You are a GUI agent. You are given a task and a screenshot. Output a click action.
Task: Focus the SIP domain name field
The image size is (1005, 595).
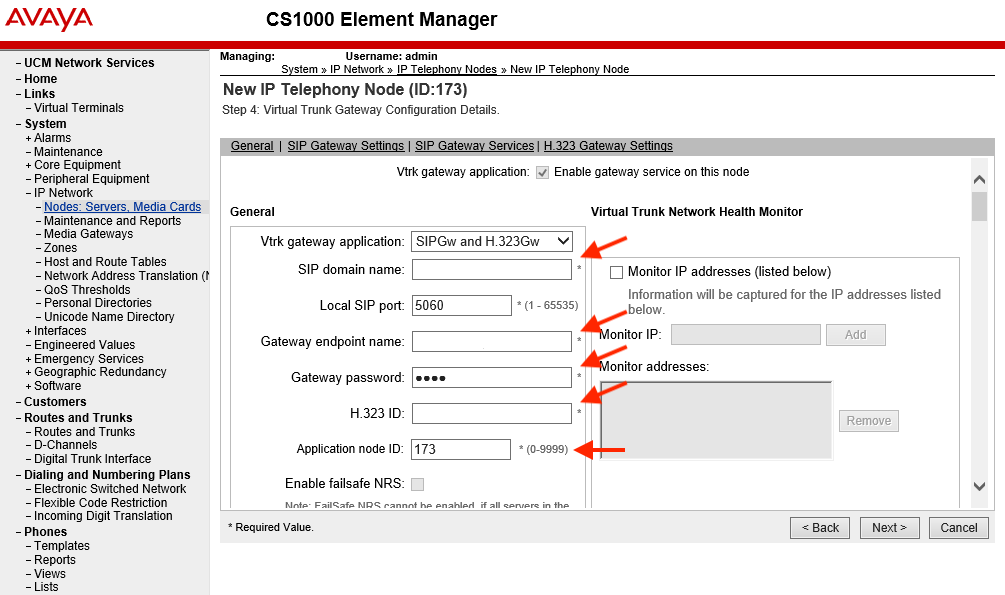492,270
